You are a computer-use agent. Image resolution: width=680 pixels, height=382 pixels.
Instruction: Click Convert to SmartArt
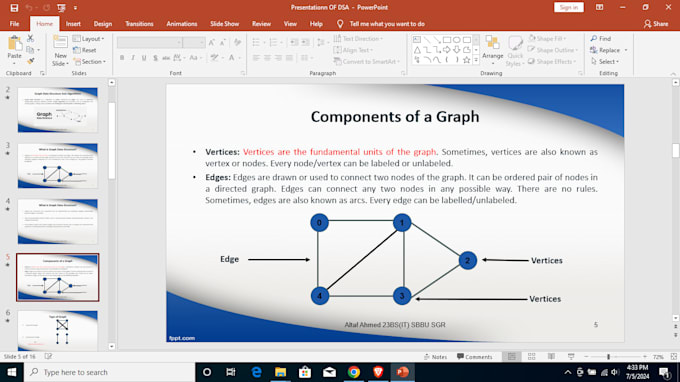(367, 62)
